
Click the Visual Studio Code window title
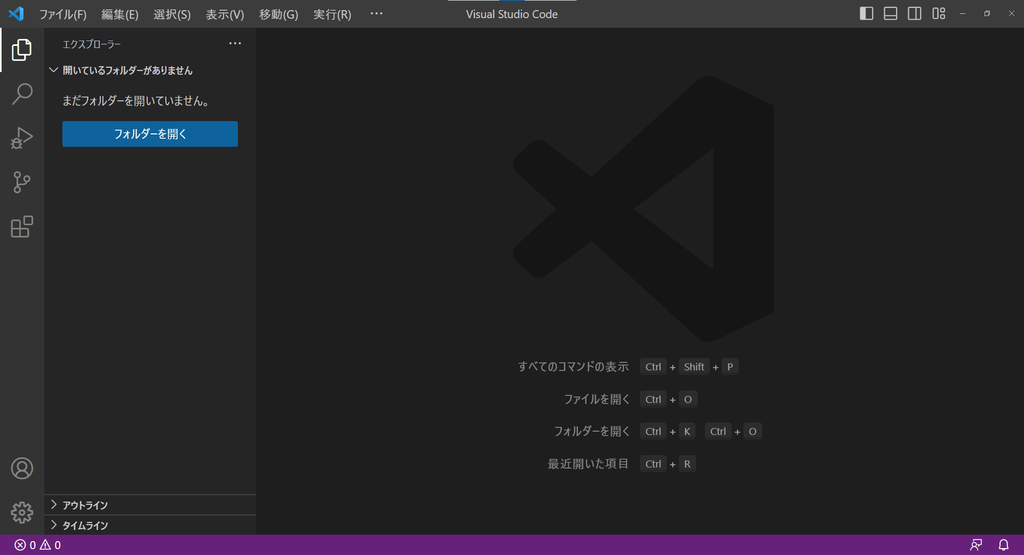(511, 14)
